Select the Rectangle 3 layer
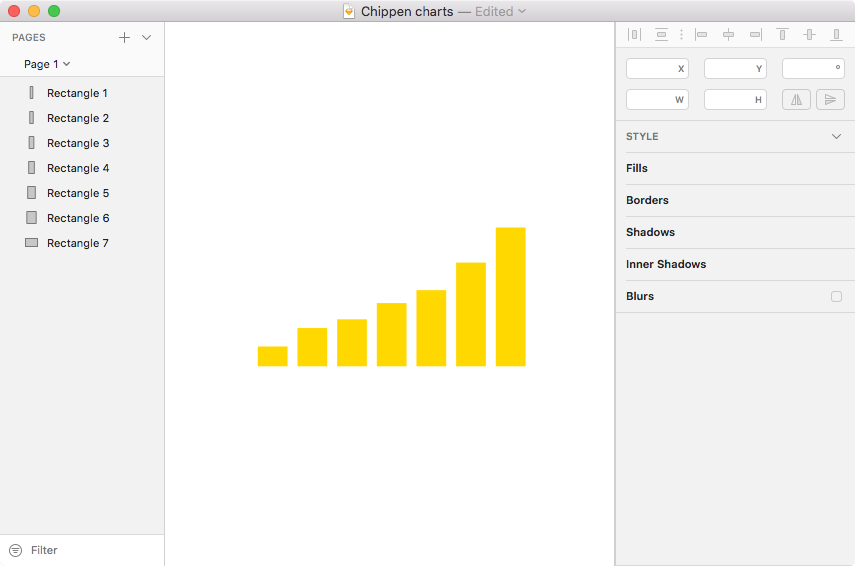The height and width of the screenshot is (566, 855). 82,143
